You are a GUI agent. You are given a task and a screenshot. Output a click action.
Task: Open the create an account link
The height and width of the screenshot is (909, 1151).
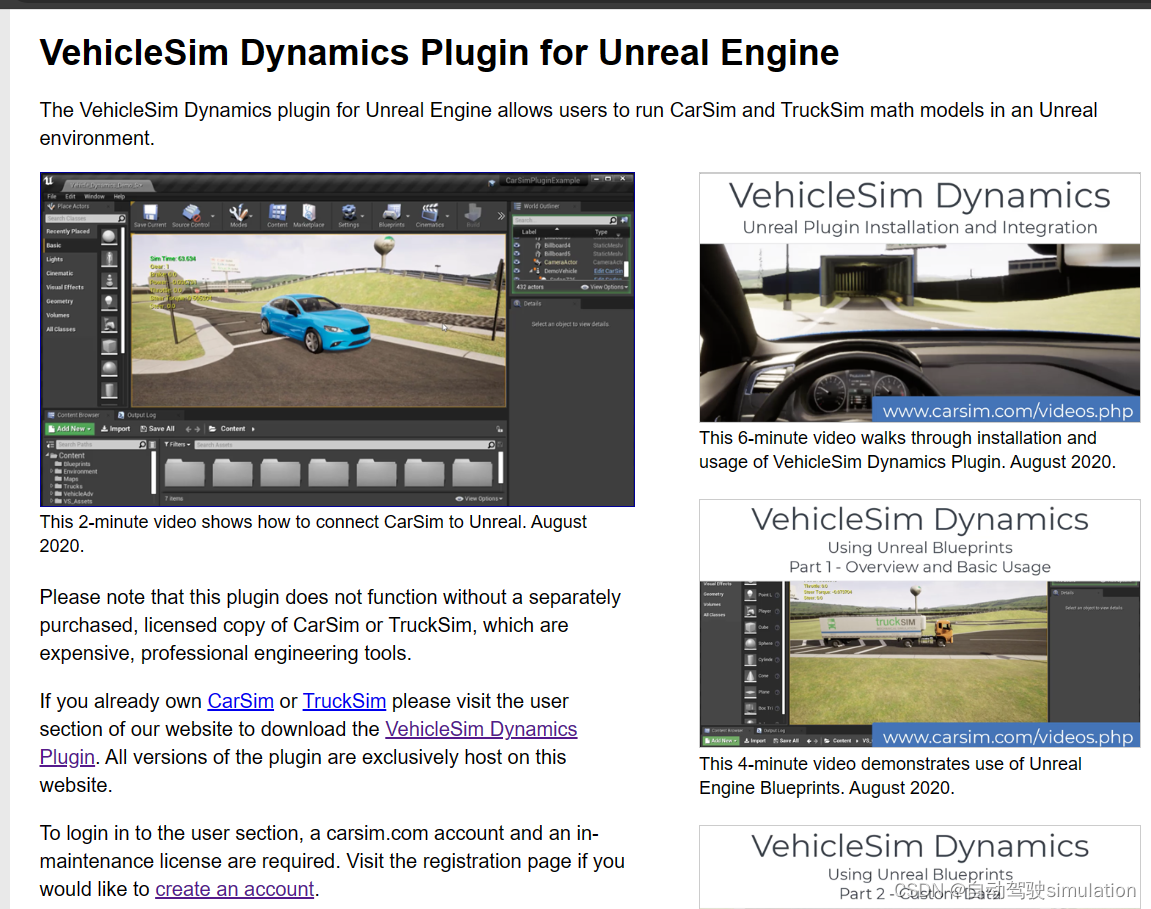pos(235,889)
